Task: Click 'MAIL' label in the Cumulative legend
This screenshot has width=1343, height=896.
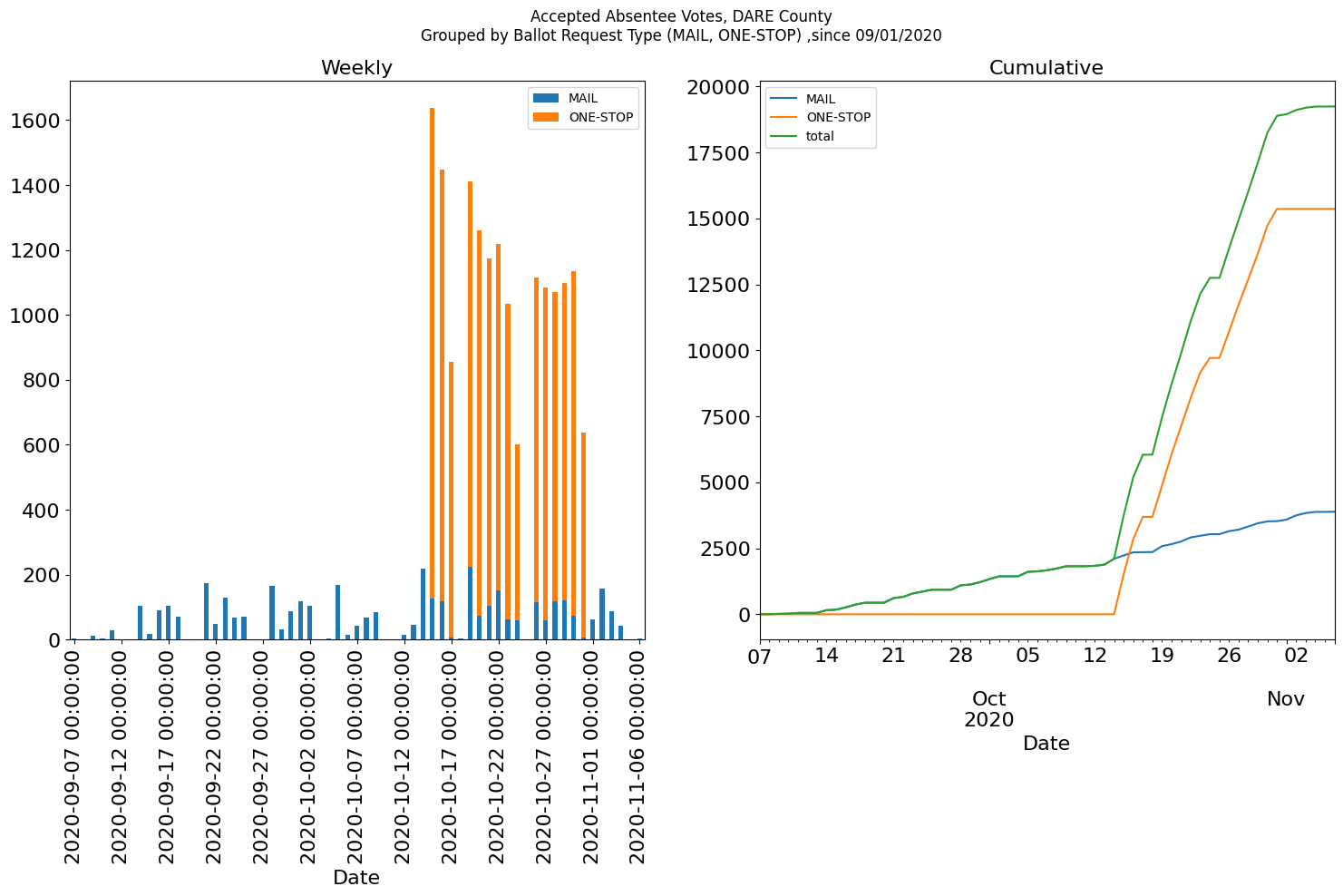Action: click(821, 99)
